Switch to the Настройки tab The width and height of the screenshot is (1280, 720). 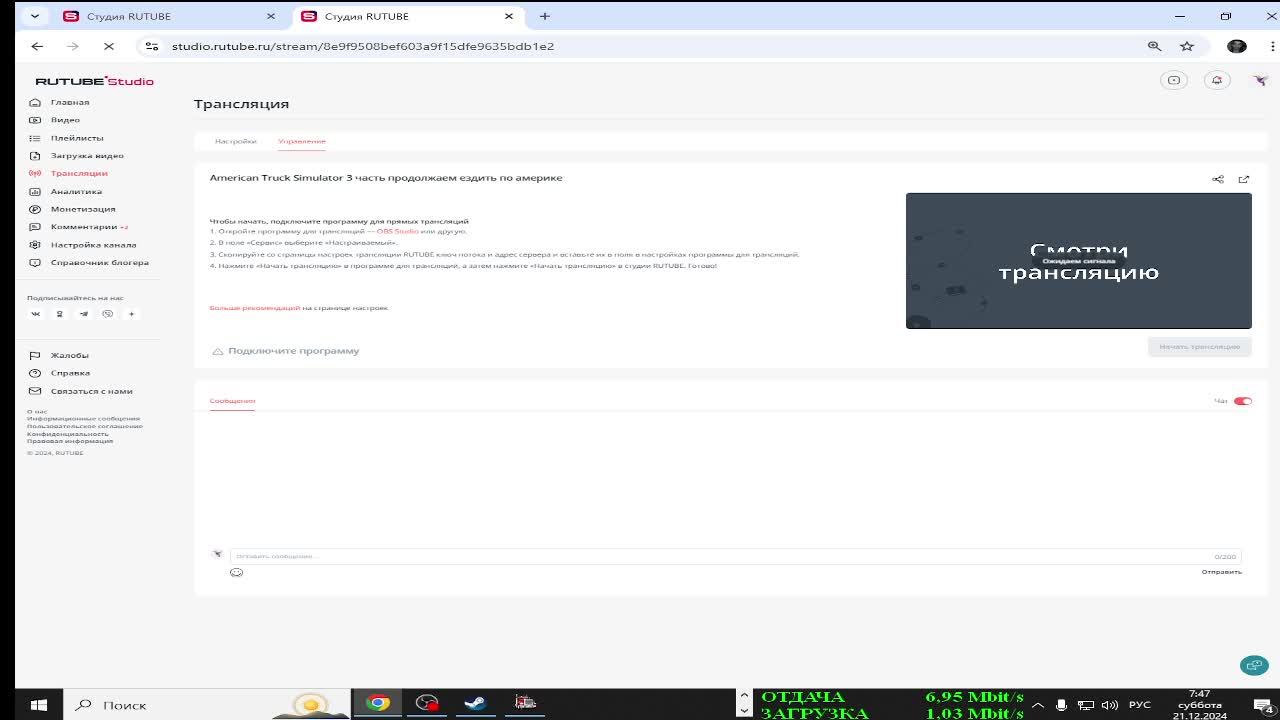[x=236, y=141]
